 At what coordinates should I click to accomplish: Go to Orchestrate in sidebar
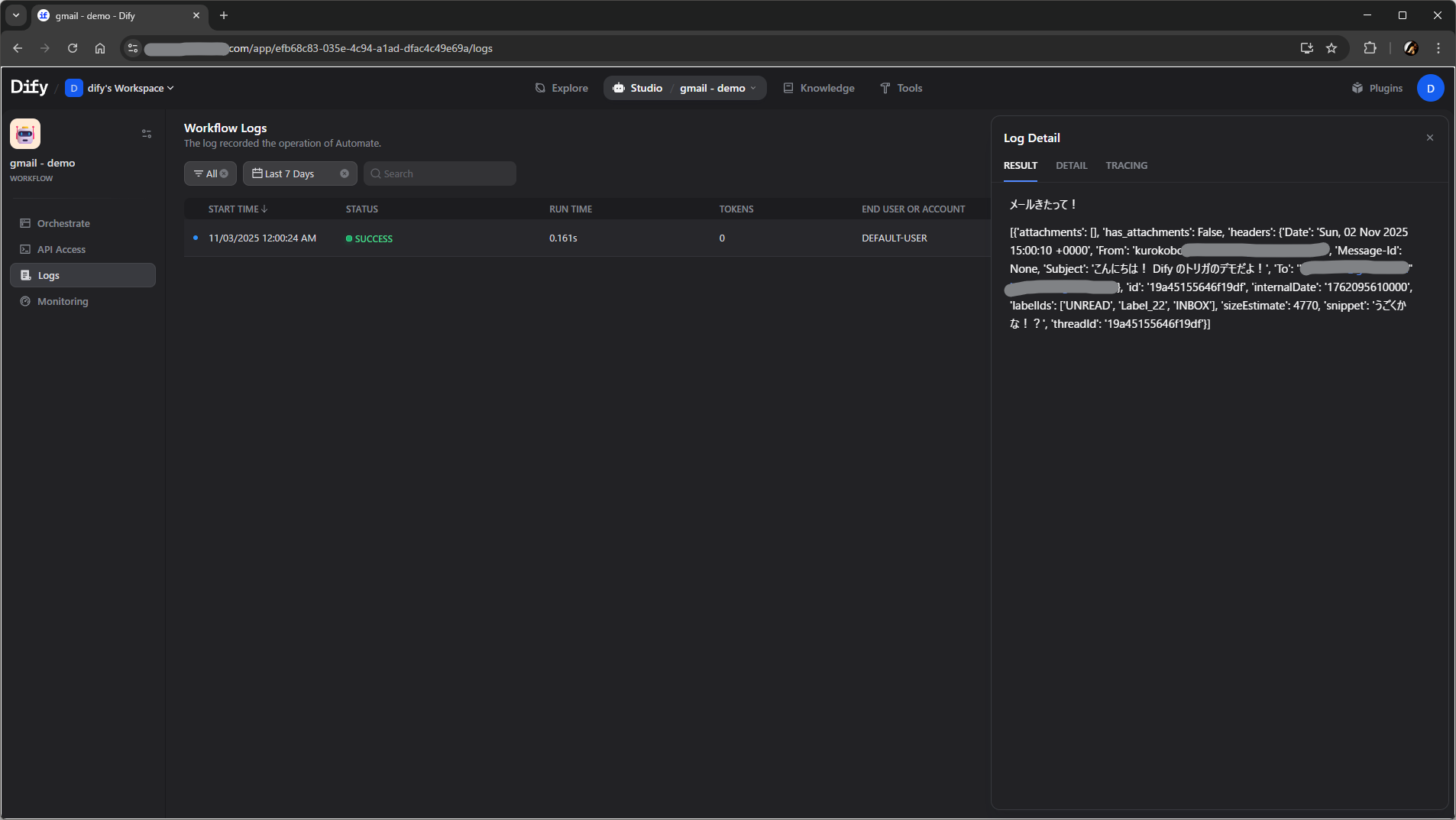[63, 223]
